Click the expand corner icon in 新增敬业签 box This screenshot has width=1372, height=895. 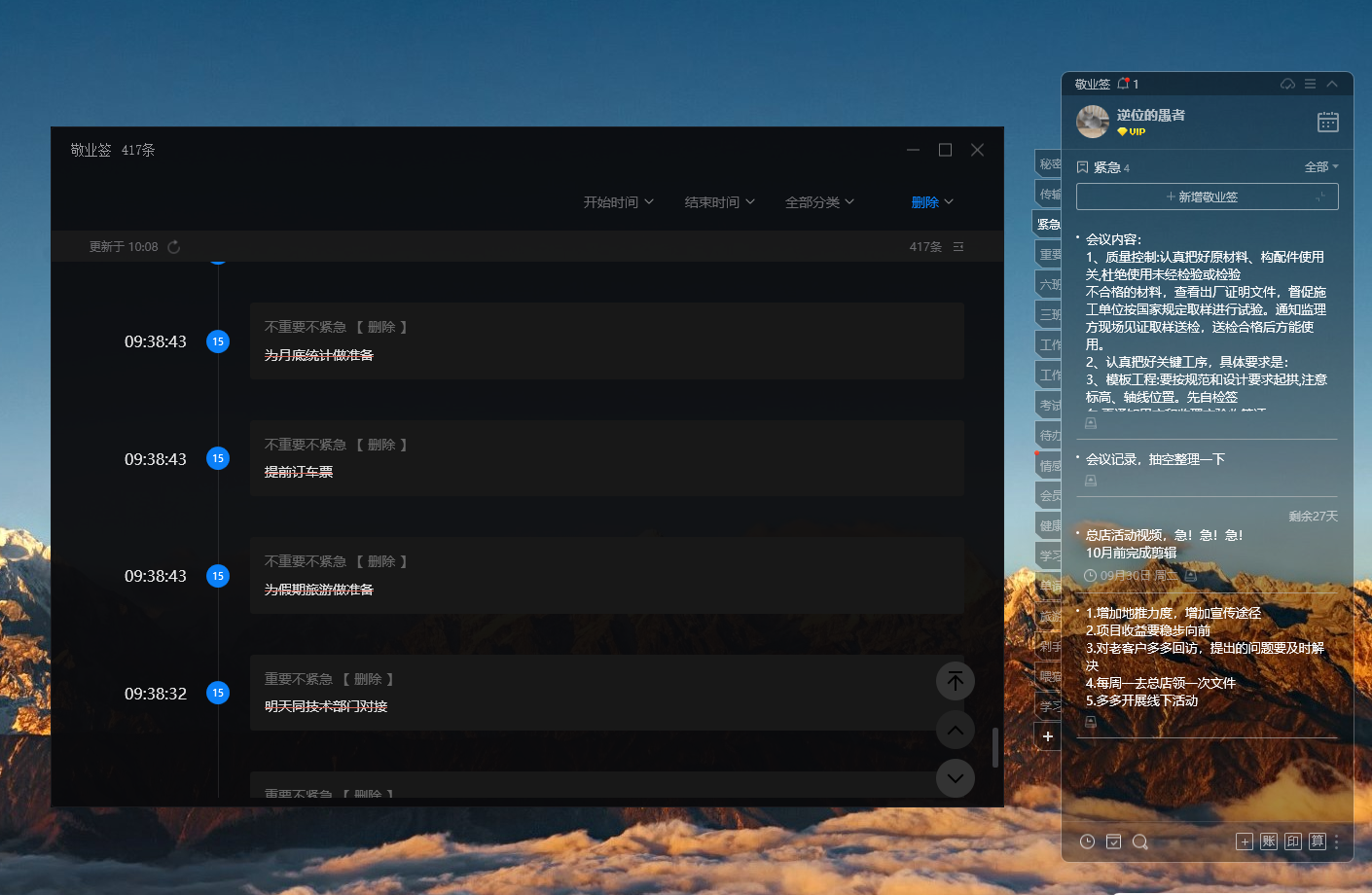(x=1320, y=197)
